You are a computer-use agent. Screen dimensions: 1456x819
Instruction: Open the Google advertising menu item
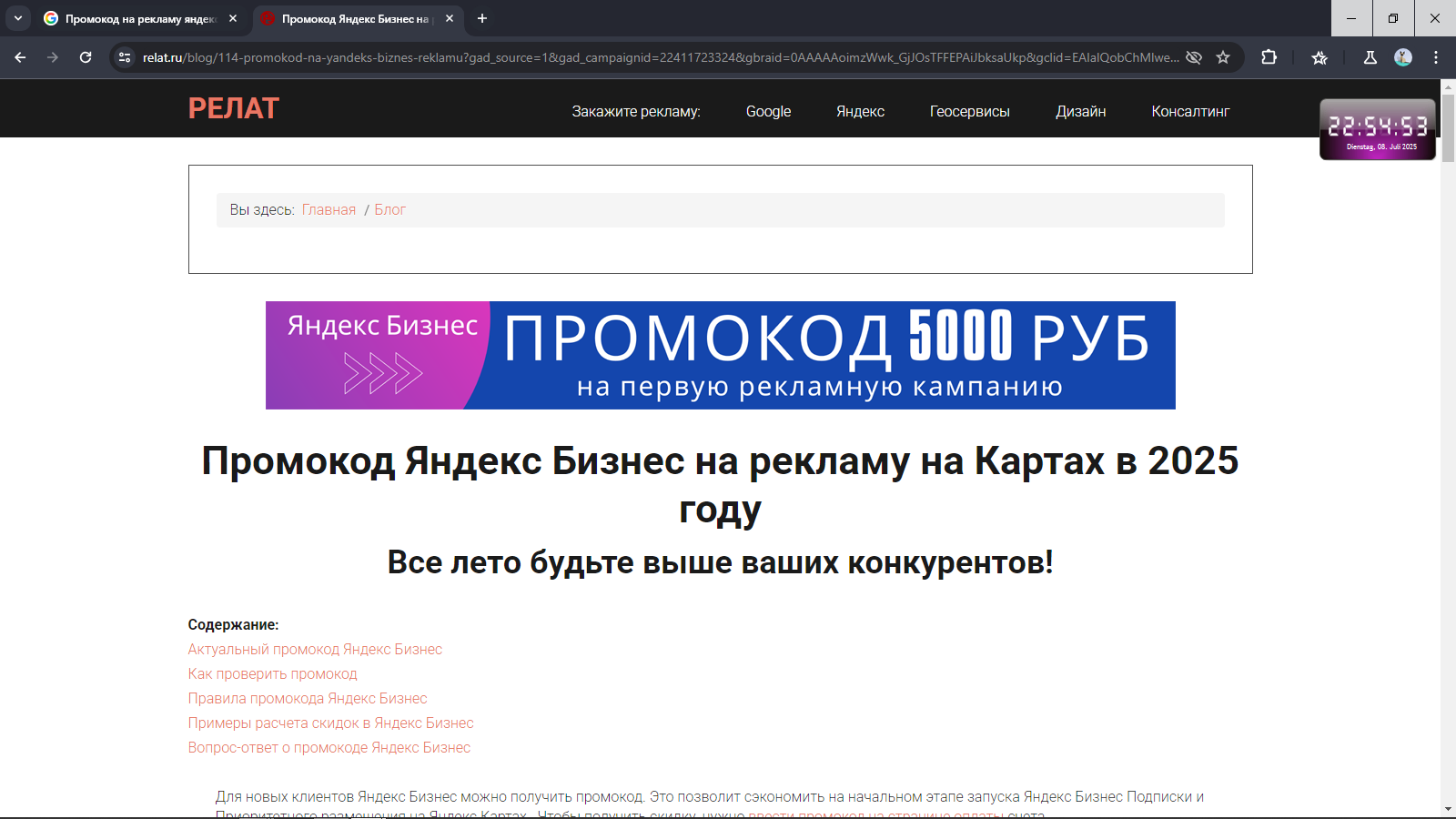coord(768,111)
